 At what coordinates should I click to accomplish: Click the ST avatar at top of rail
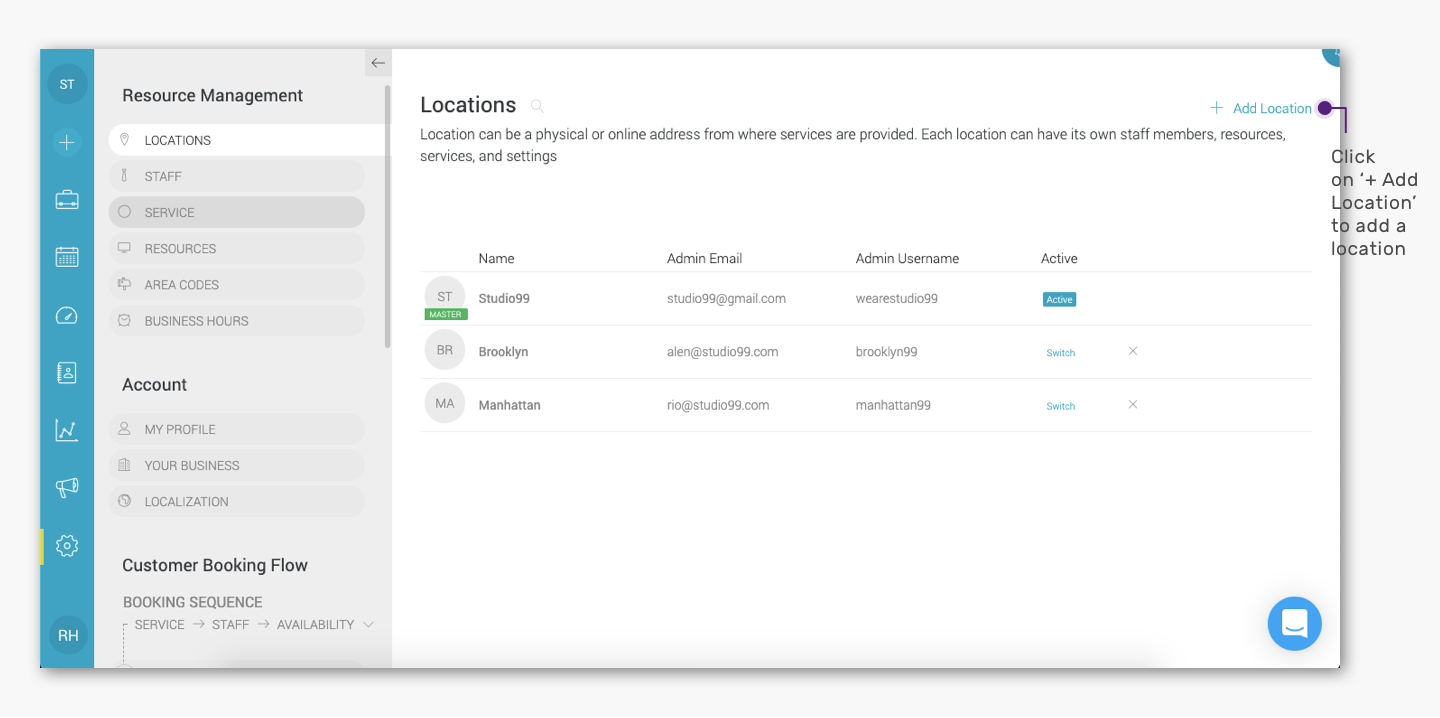coord(67,84)
